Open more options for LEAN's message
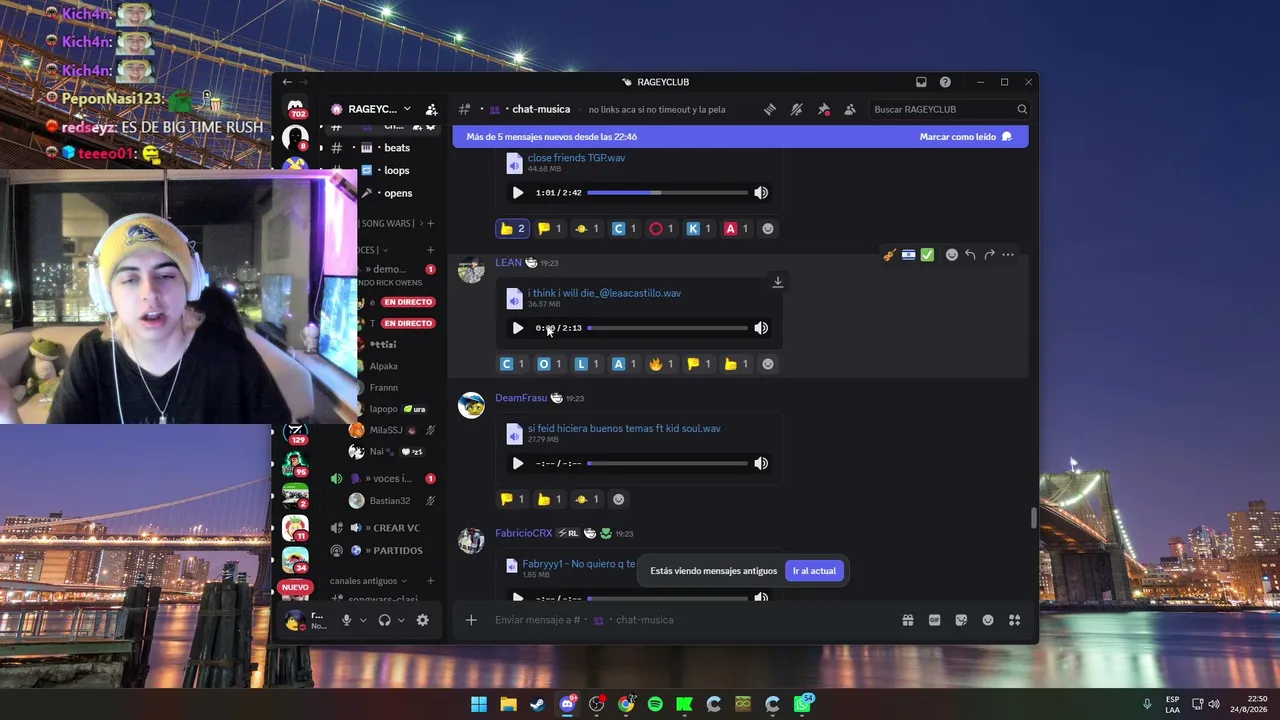This screenshot has height=720, width=1280. 1008,255
